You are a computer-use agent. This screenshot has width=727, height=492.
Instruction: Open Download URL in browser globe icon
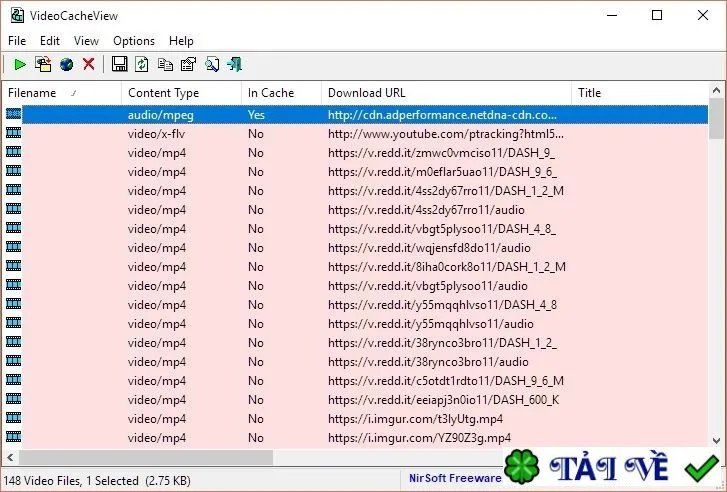point(67,64)
